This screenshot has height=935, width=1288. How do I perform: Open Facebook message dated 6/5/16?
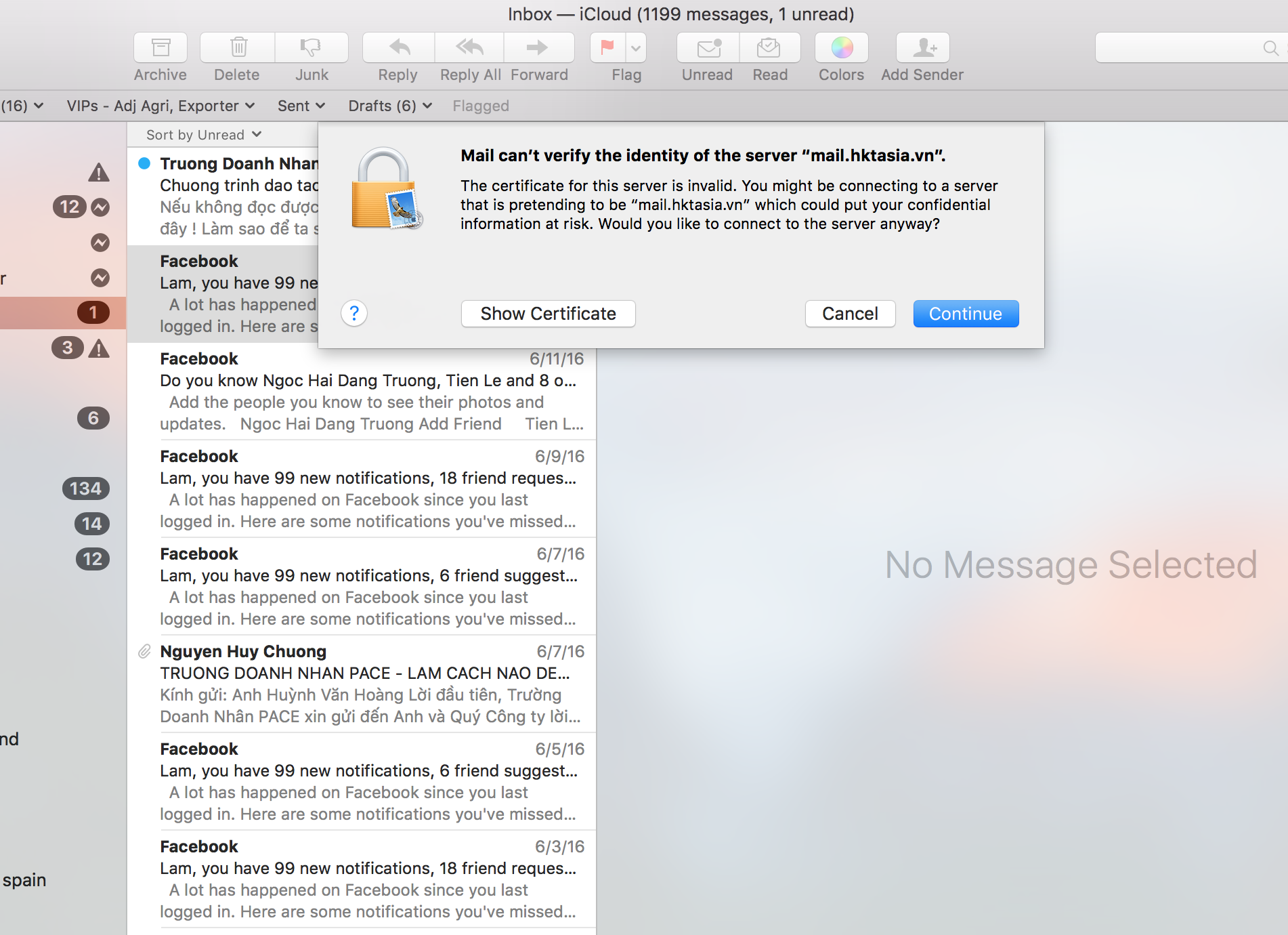coord(362,782)
